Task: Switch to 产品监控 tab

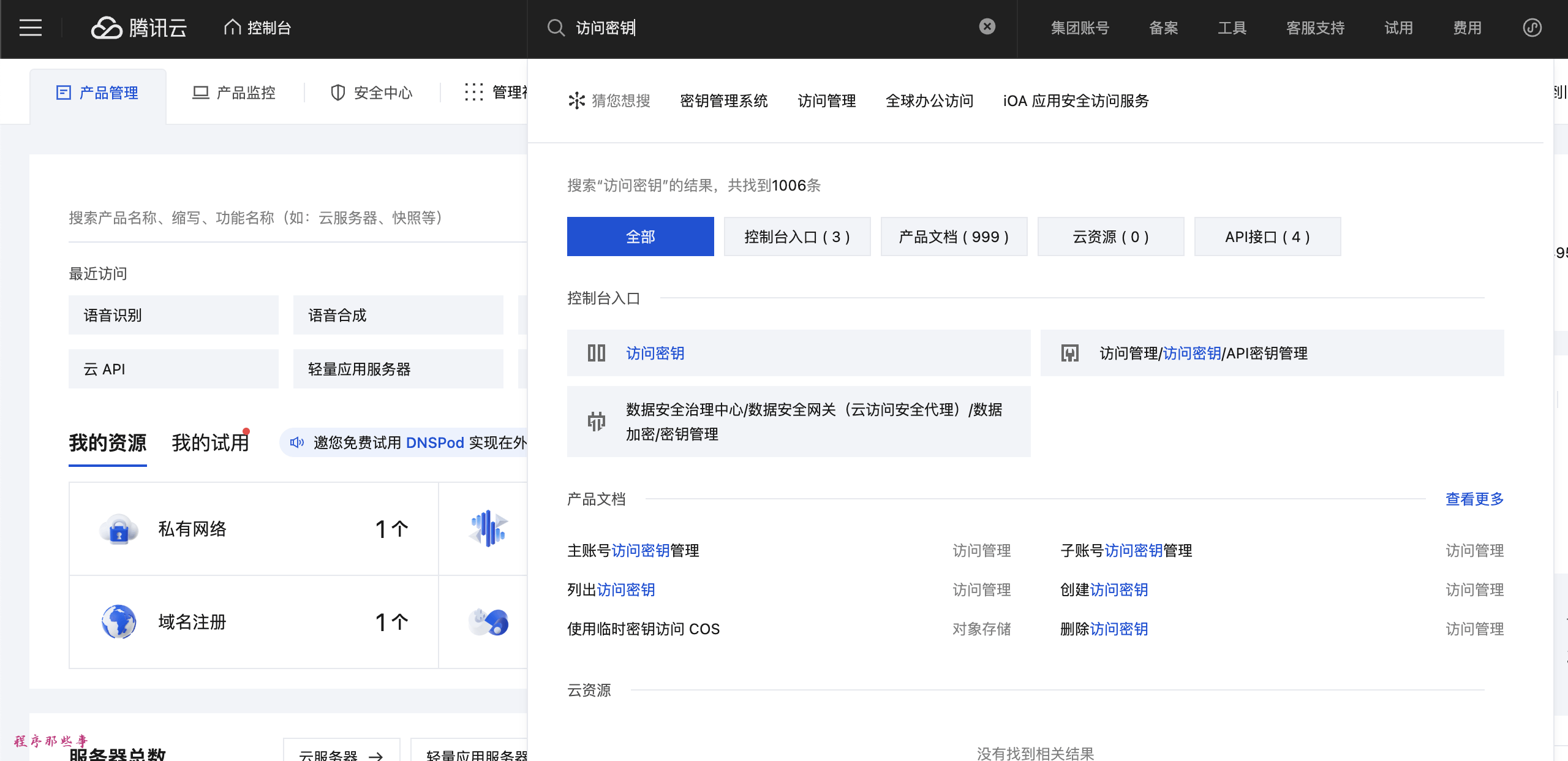Action: click(x=234, y=93)
